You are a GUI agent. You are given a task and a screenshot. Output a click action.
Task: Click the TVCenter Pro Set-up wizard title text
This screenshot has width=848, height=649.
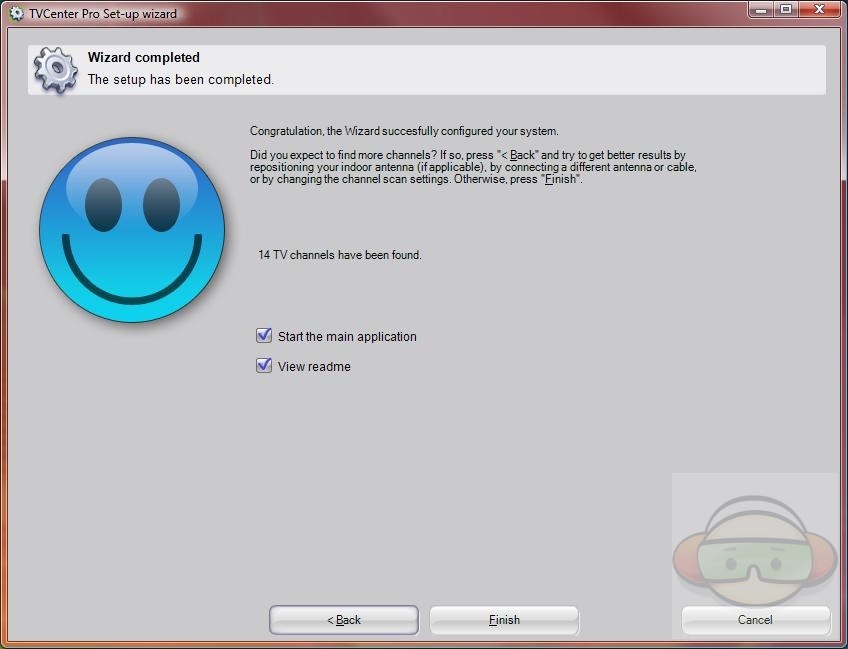(103, 14)
